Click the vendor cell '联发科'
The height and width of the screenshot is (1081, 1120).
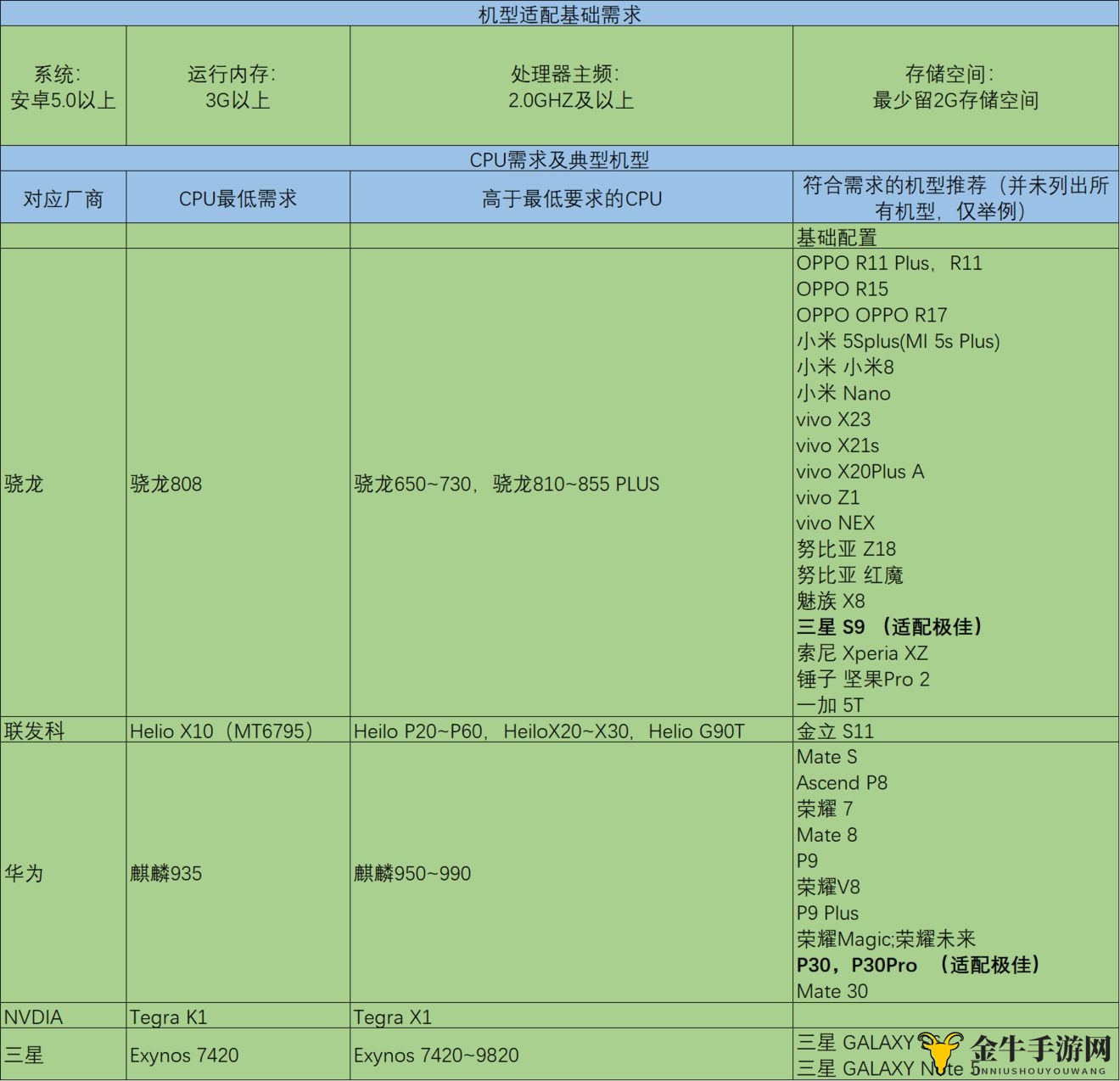(x=64, y=730)
